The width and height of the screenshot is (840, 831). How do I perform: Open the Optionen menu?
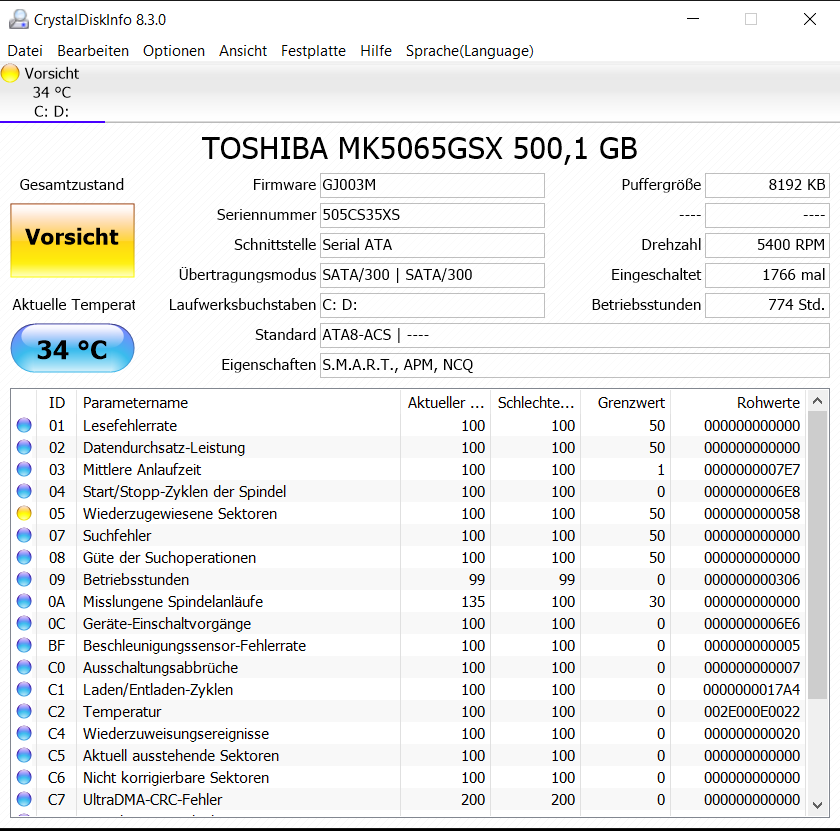click(x=174, y=51)
